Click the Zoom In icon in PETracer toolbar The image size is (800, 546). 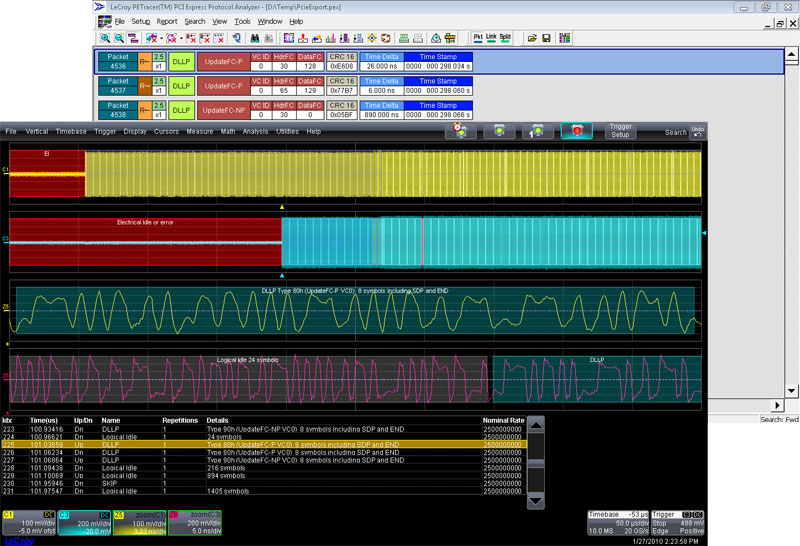[x=105, y=38]
